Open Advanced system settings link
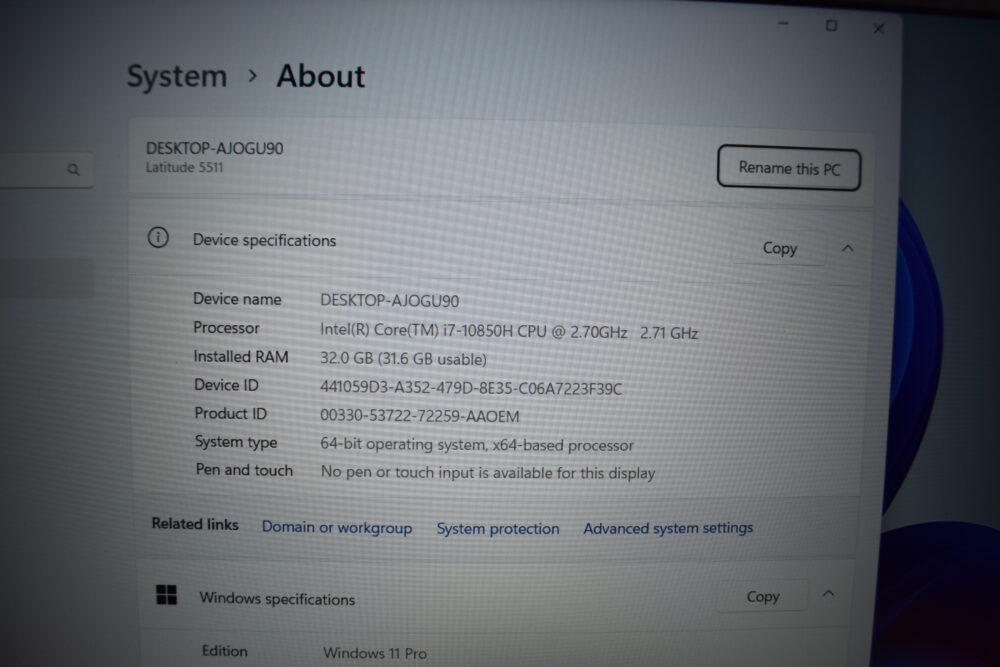Screen dimensions: 1000x667 pyautogui.click(x=668, y=529)
